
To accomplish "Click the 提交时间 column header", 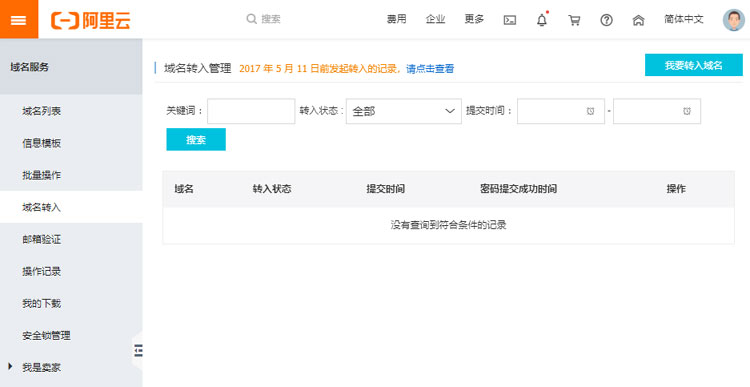I will [386, 189].
